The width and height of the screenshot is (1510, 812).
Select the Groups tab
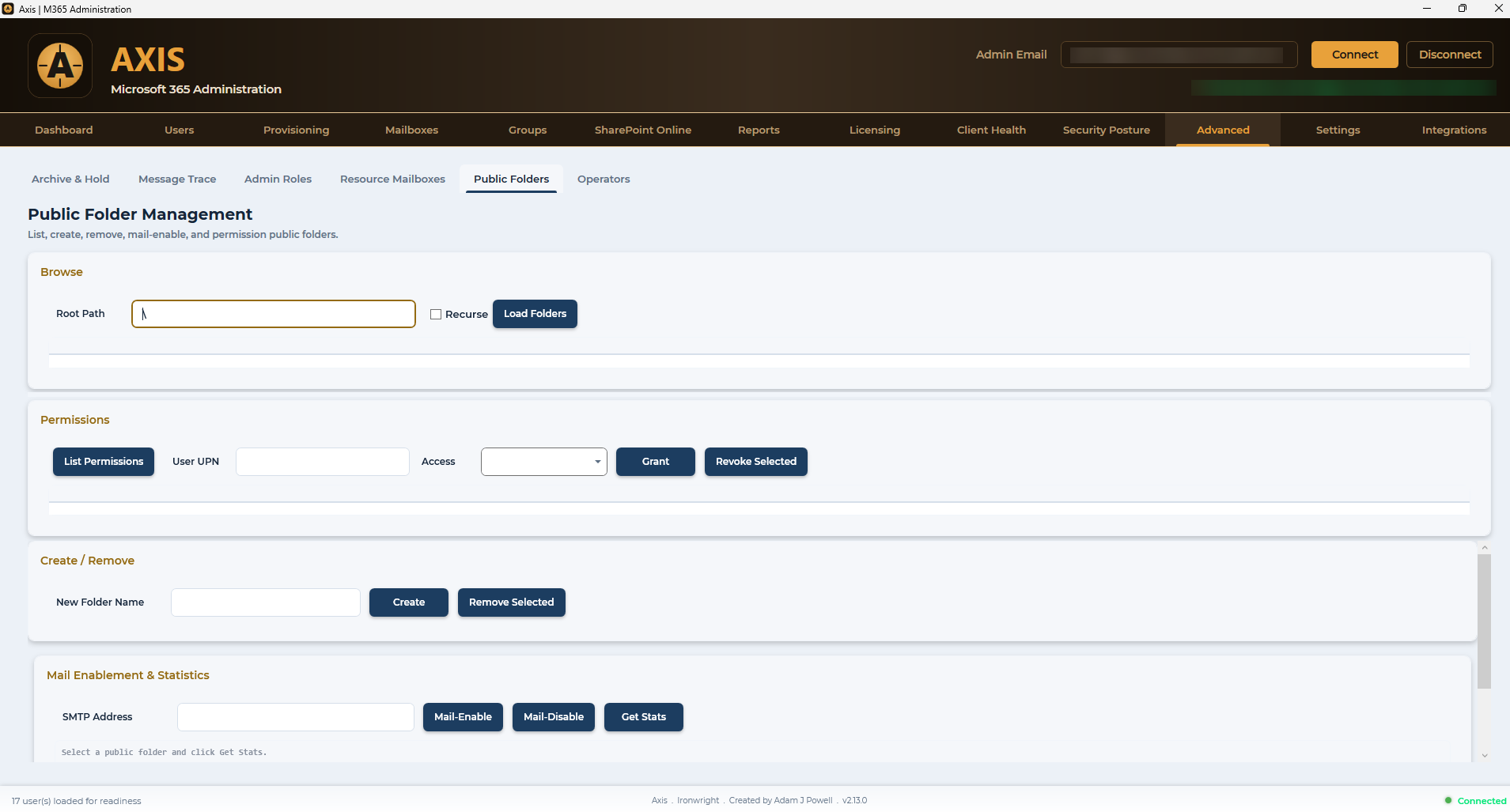click(528, 130)
